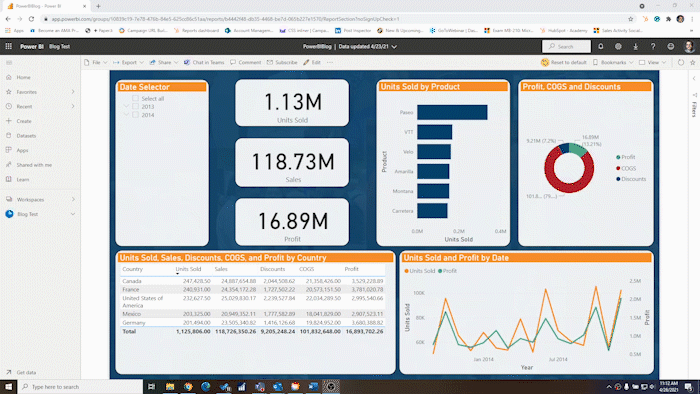The width and height of the screenshot is (700, 394).
Task: Expand the Bookmarks dropdown
Action: pyautogui.click(x=612, y=62)
